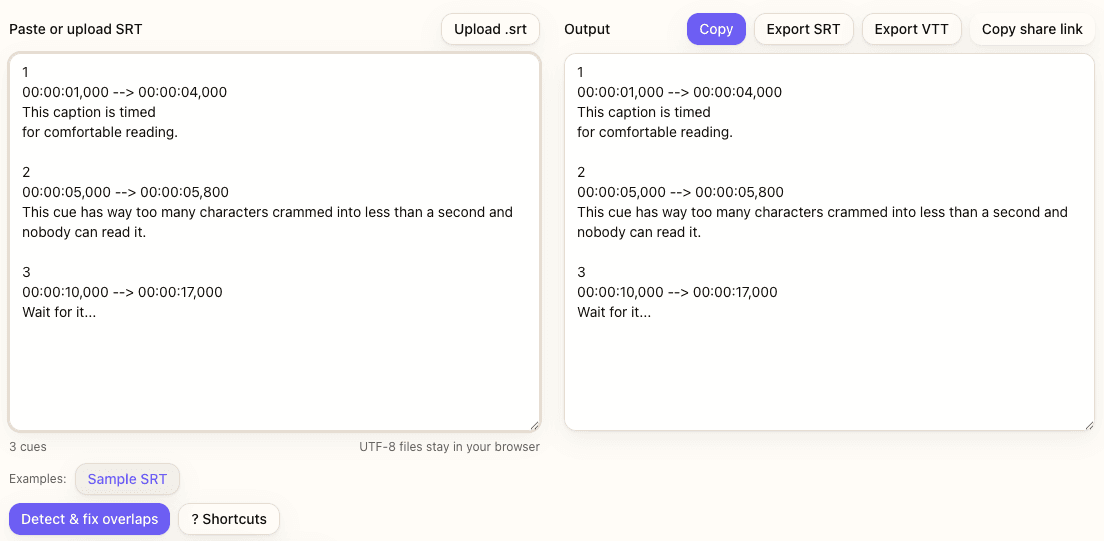This screenshot has width=1104, height=541.
Task: Click input line 'Wait for it...'
Action: pyautogui.click(x=59, y=312)
